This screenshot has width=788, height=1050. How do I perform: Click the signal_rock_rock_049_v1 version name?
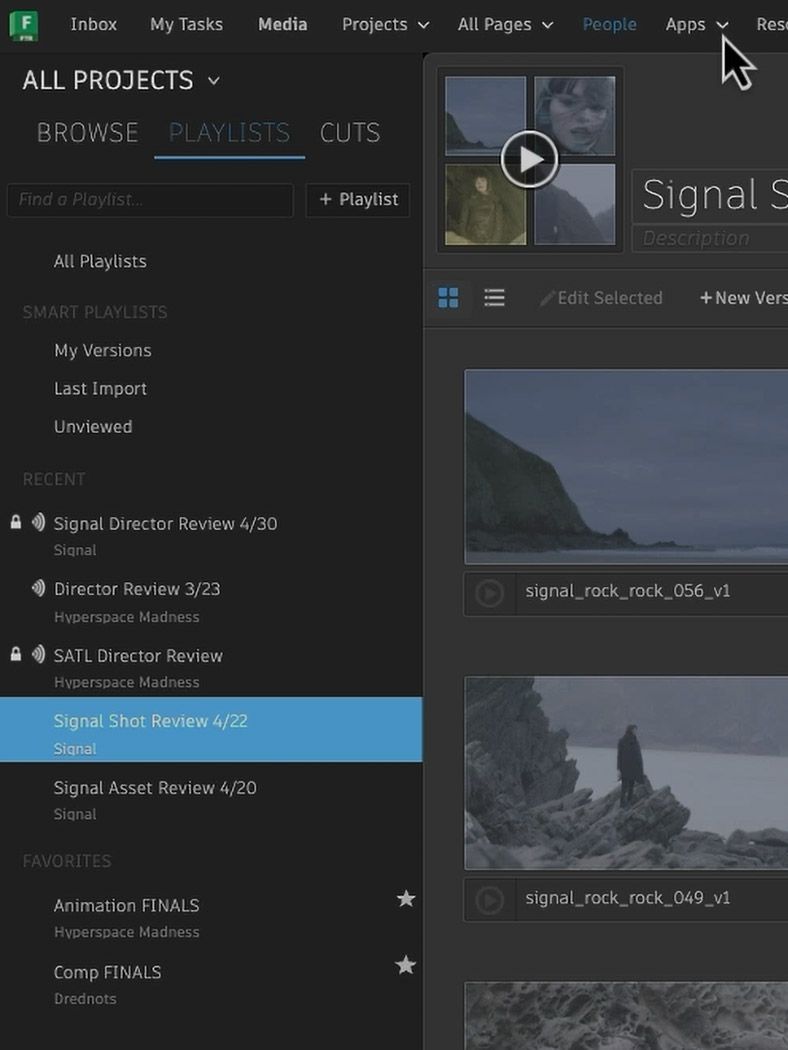[x=627, y=898]
